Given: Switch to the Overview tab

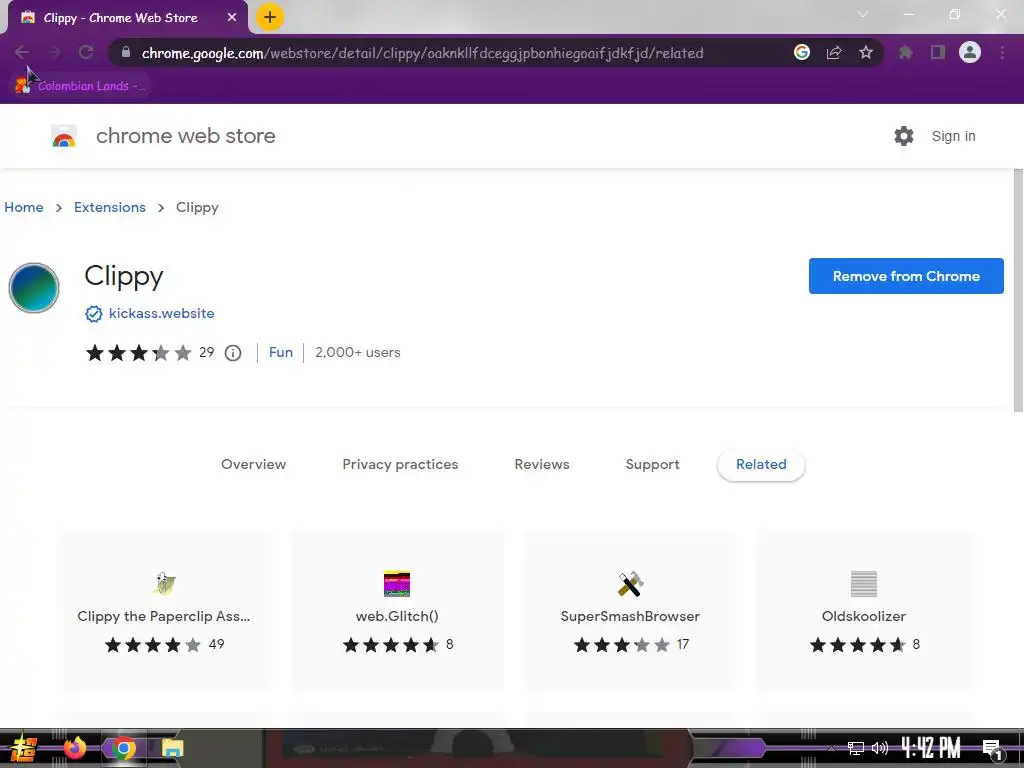Looking at the screenshot, I should point(253,464).
